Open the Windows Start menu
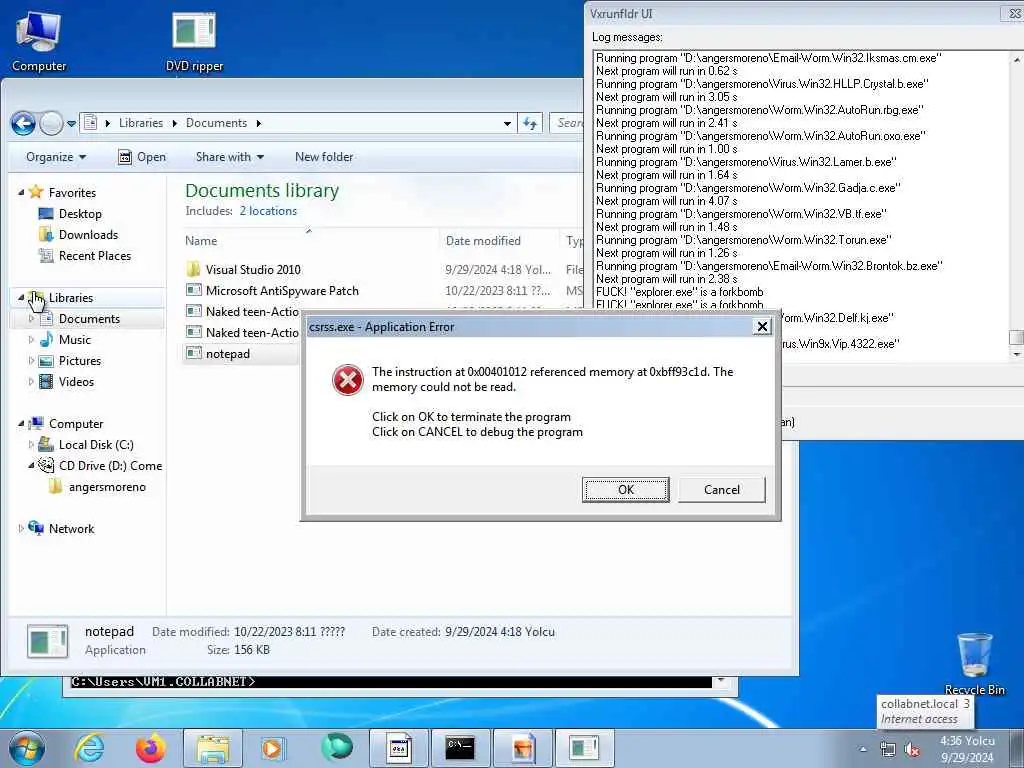This screenshot has width=1024, height=768. (x=26, y=748)
